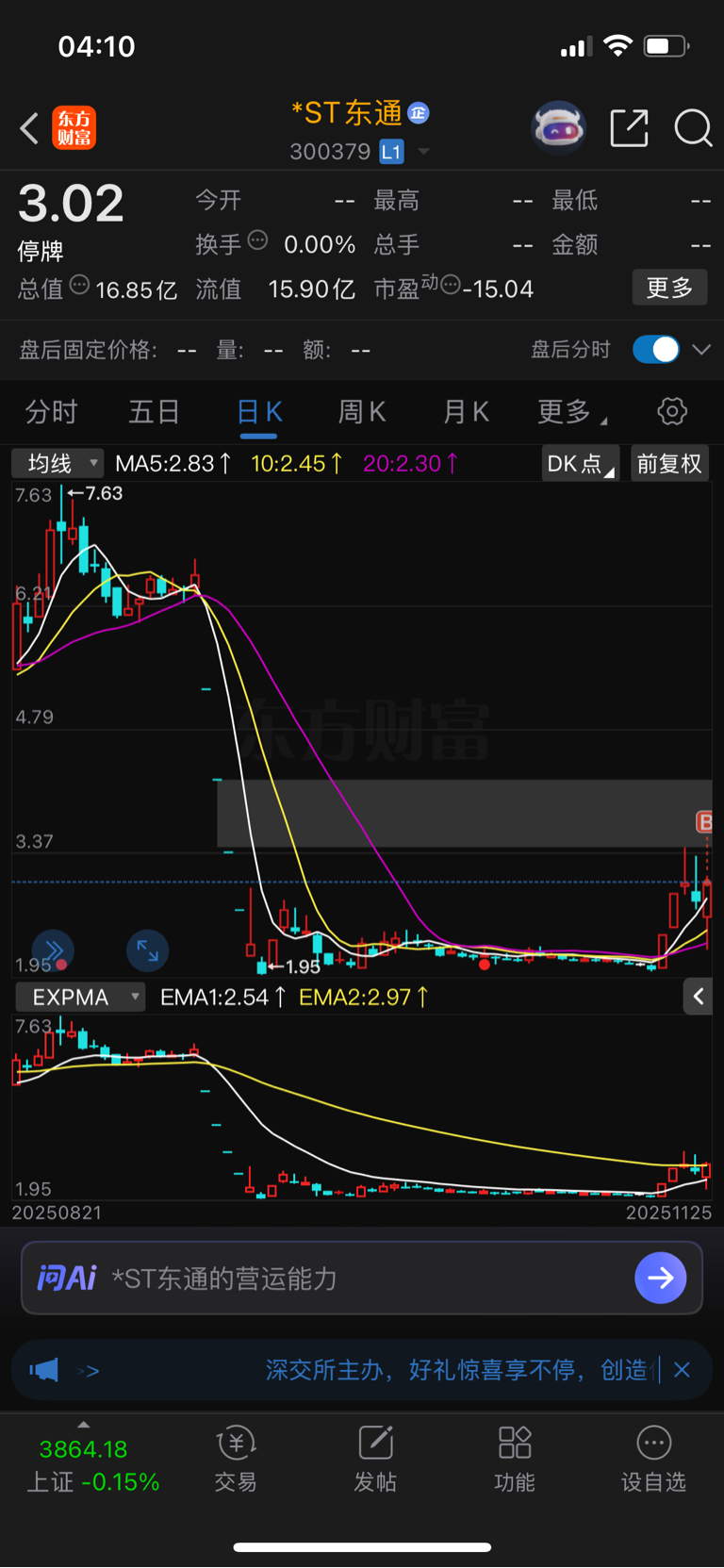724x1568 pixels.
Task: Tap MA5:2.83 indicator value
Action: click(173, 463)
